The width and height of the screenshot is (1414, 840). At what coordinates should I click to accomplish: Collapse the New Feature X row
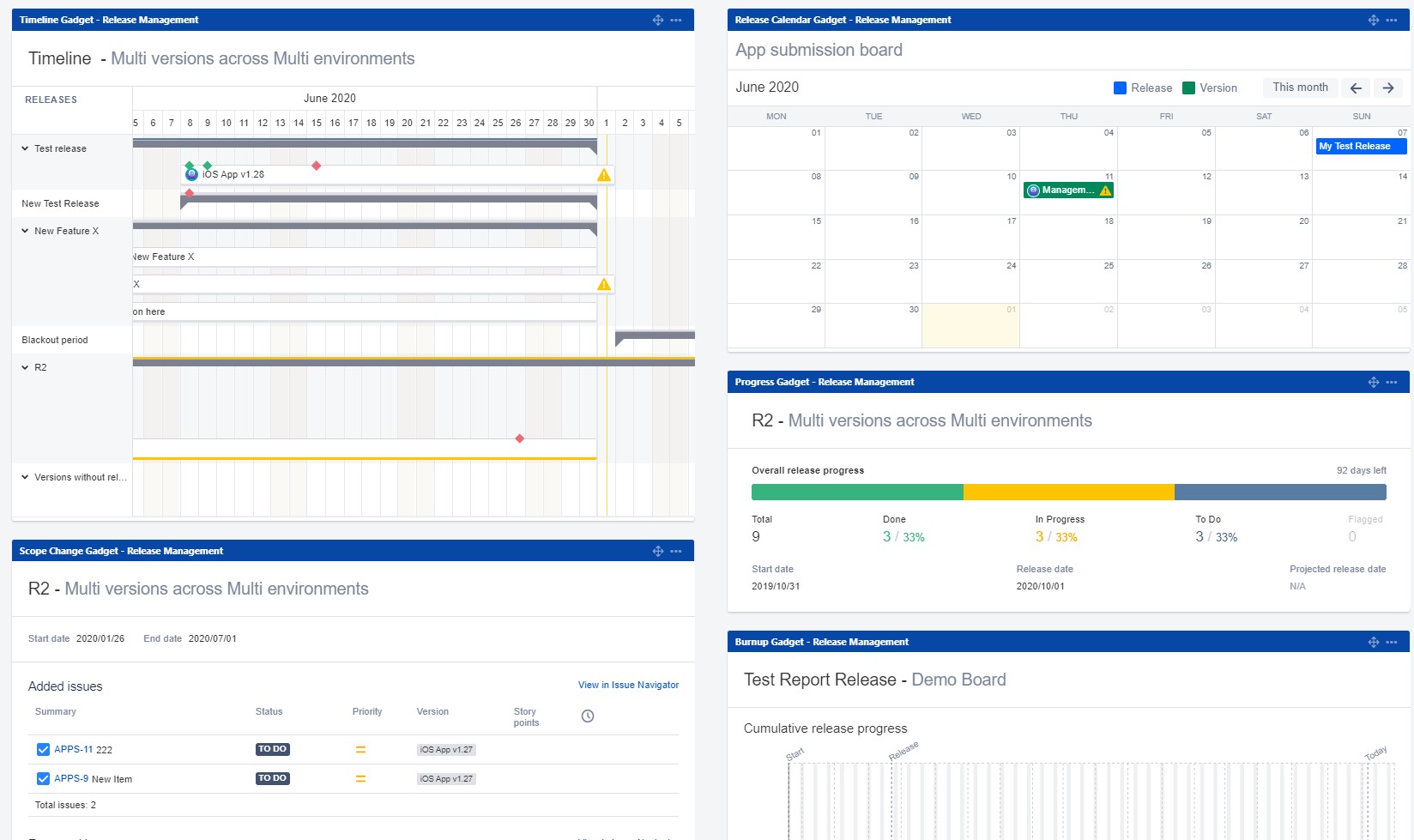25,231
